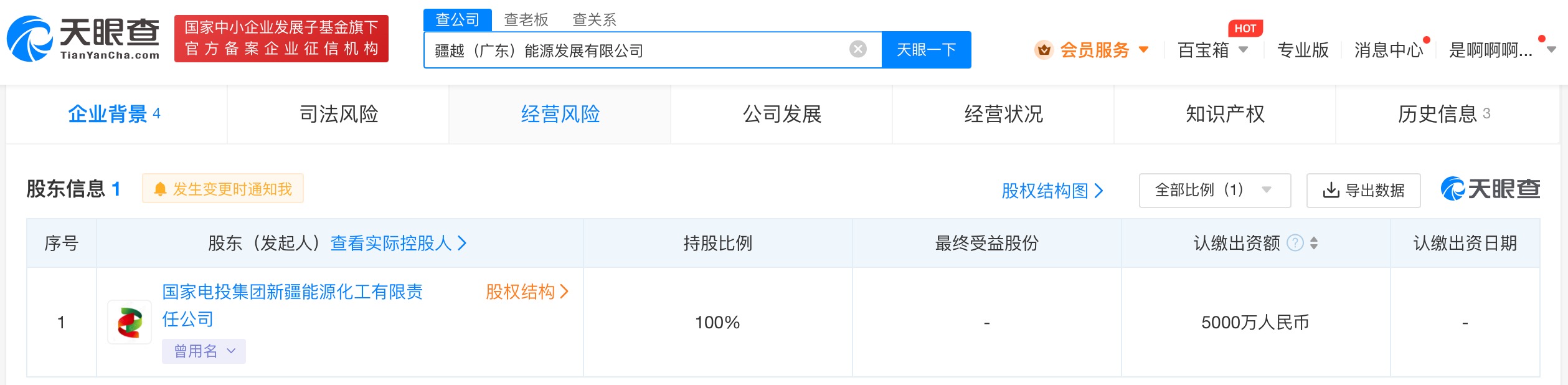Click the 100% shareholding ratio cell
This screenshot has width=1568, height=385.
[717, 322]
